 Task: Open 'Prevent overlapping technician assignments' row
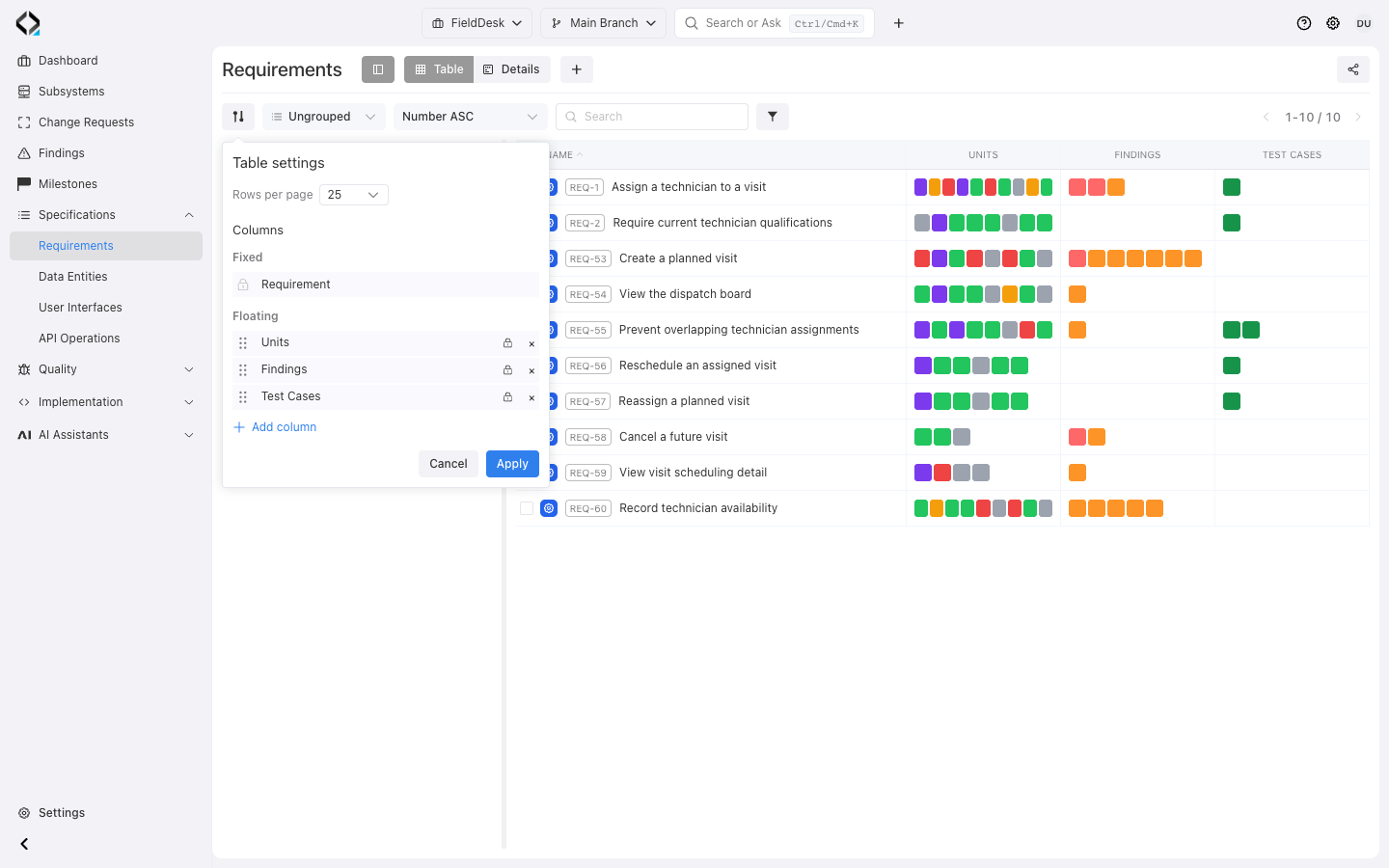739,330
